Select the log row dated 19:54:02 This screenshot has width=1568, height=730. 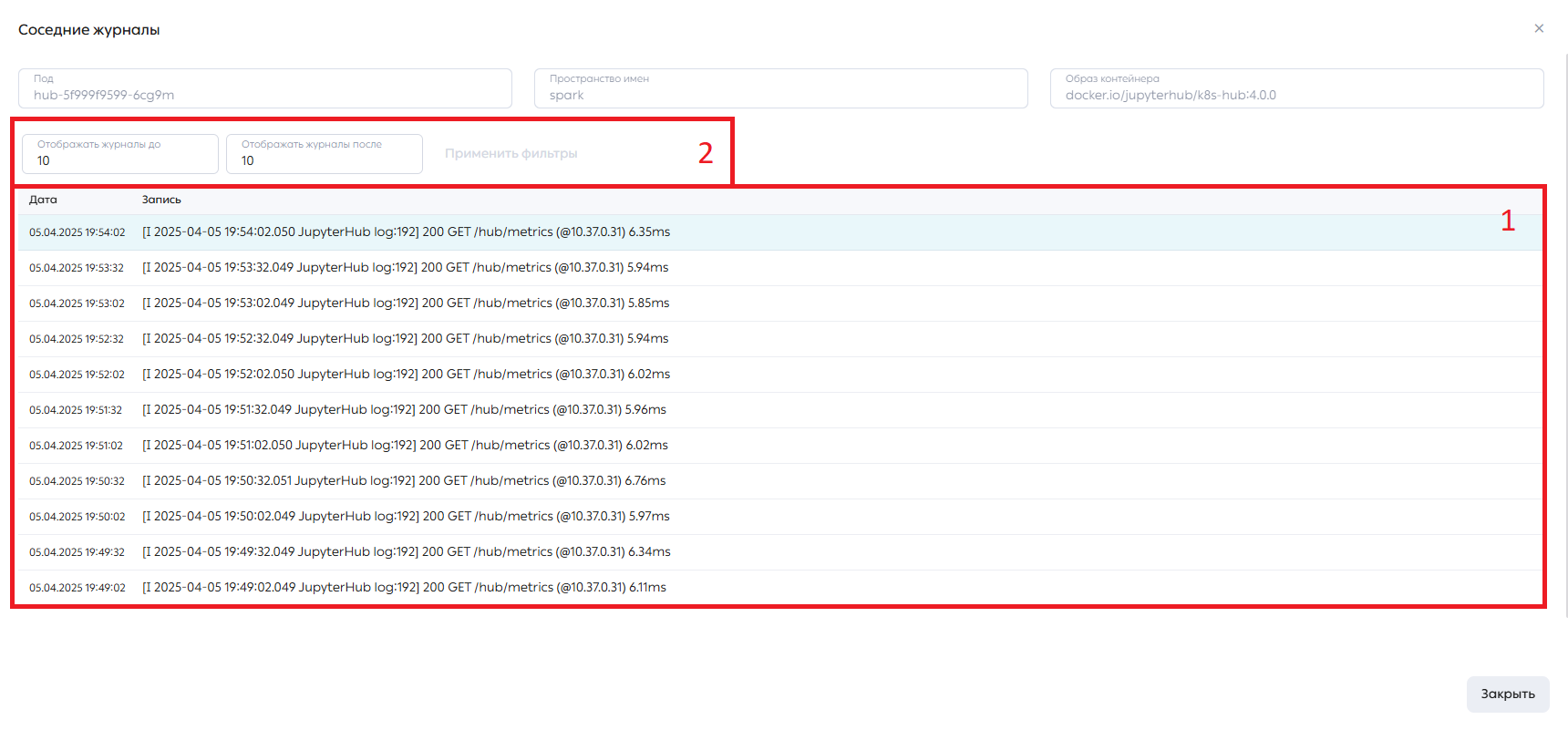point(779,232)
